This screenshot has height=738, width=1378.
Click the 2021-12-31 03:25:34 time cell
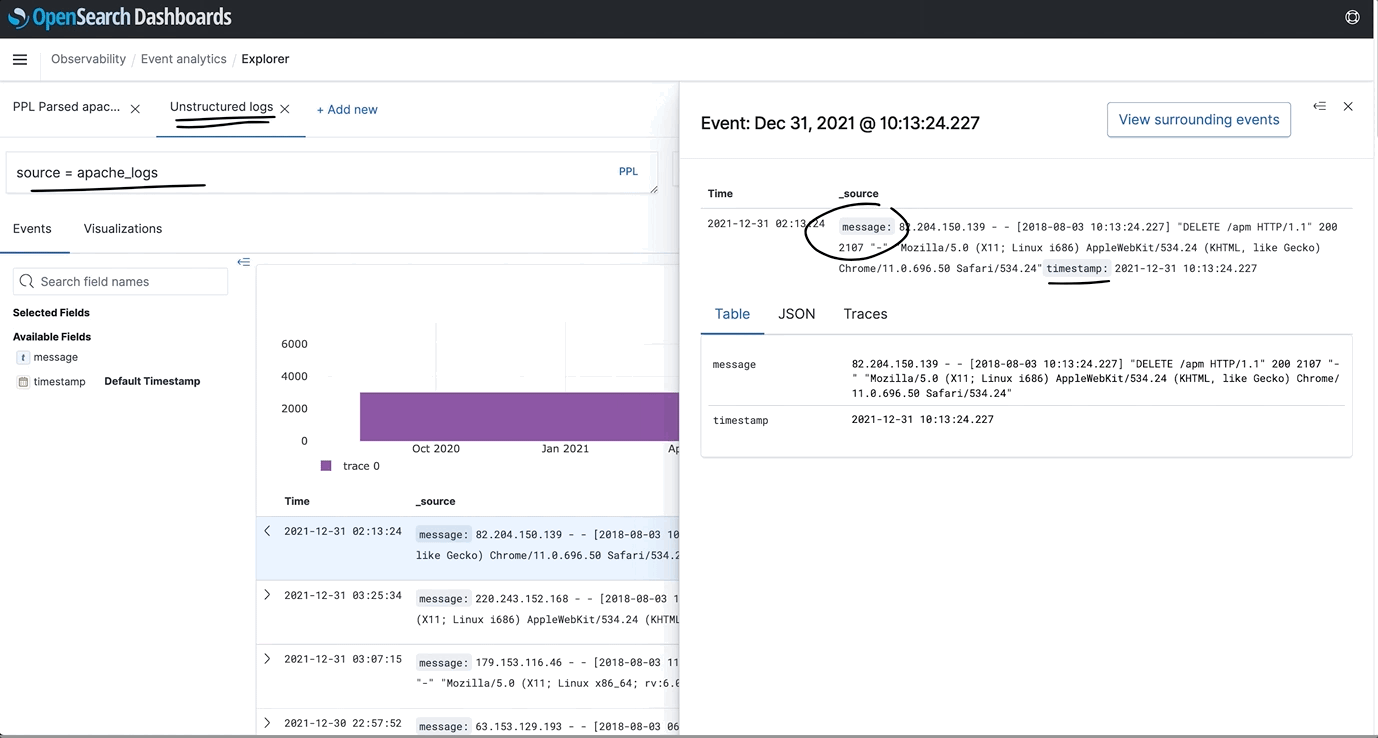coord(343,596)
